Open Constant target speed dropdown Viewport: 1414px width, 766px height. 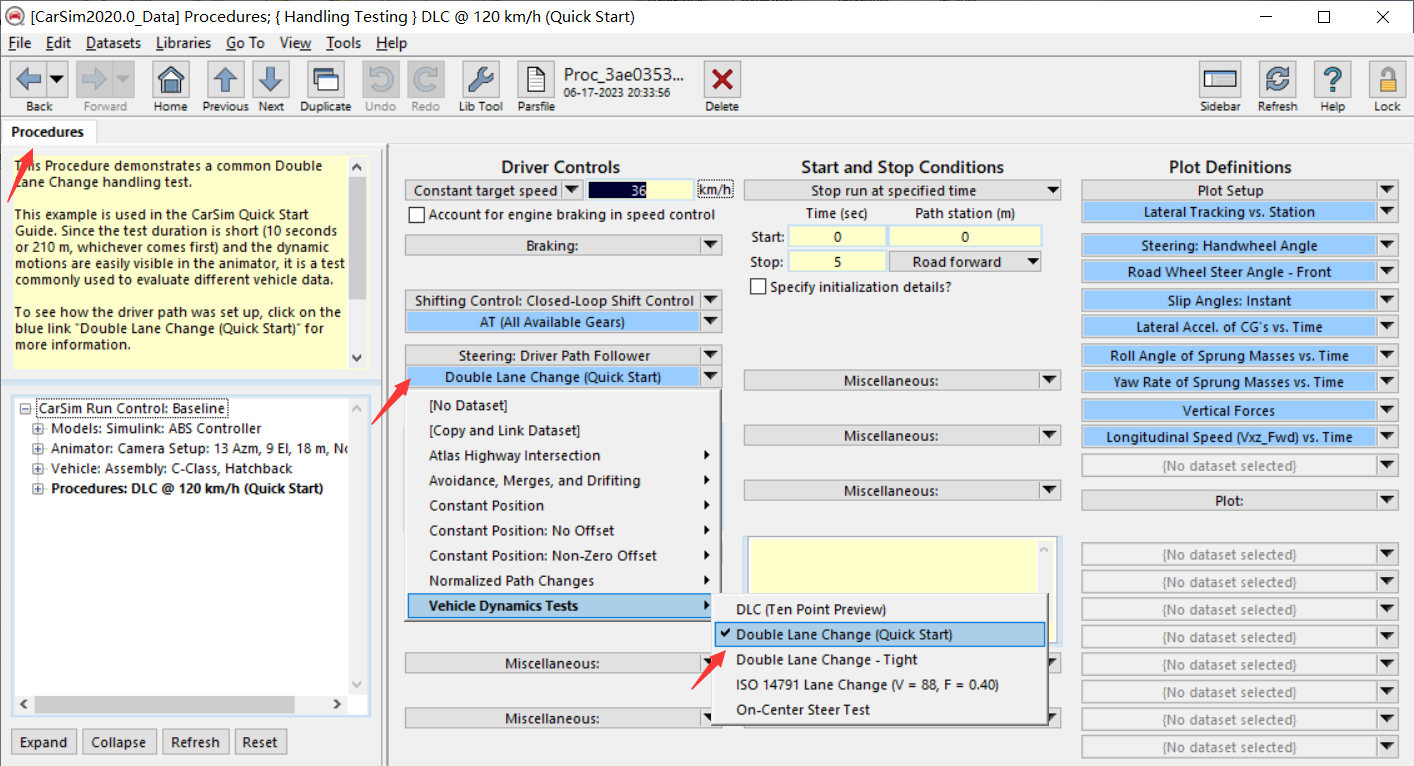click(x=571, y=190)
